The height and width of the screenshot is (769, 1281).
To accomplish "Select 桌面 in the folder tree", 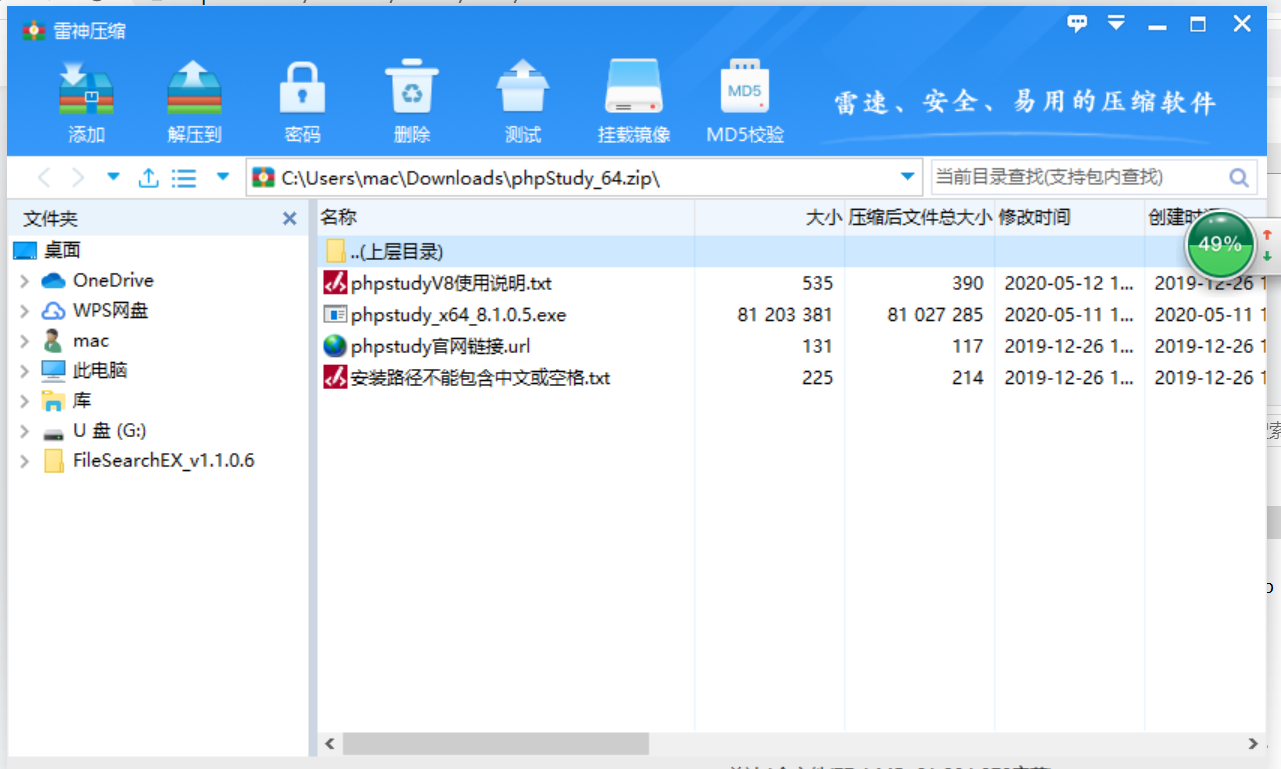I will pos(62,250).
